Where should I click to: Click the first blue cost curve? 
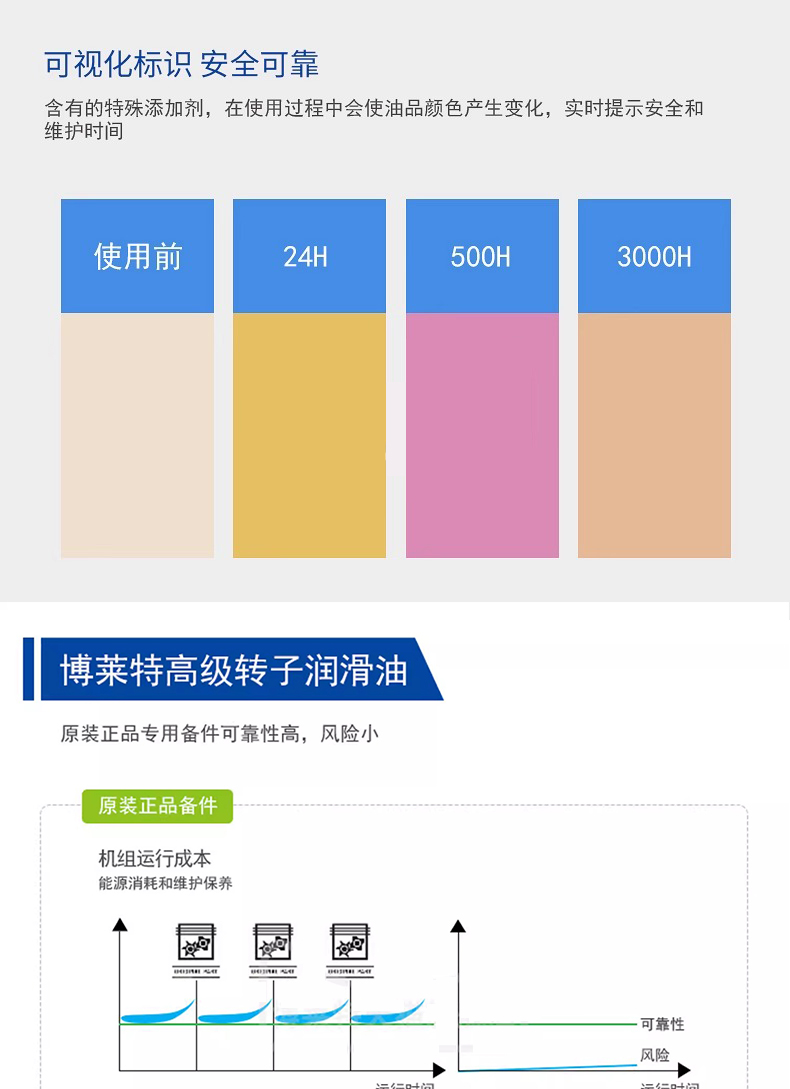[157, 1013]
